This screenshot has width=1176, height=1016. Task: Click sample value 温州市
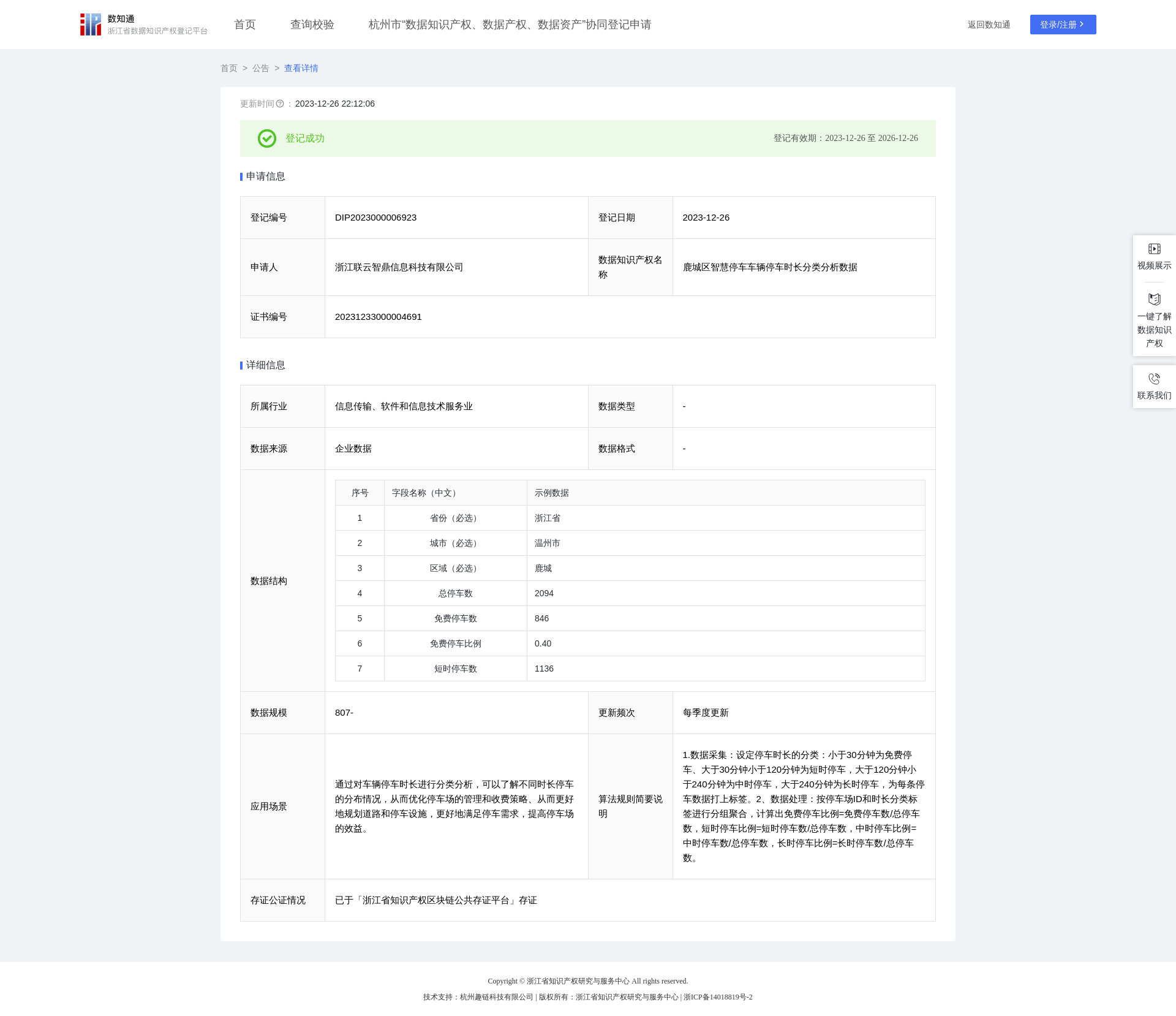pos(548,544)
